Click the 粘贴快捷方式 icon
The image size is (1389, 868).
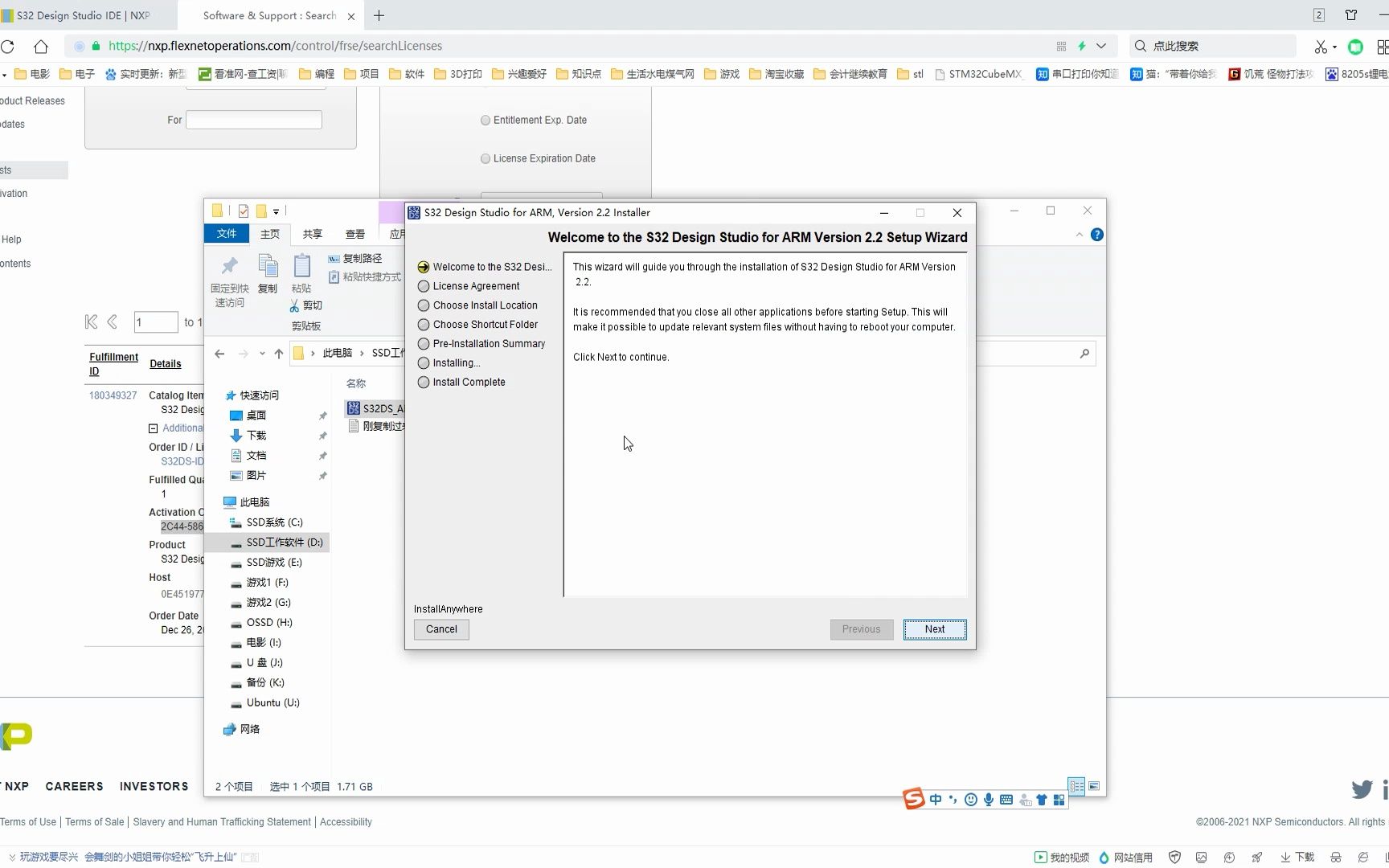tap(334, 277)
